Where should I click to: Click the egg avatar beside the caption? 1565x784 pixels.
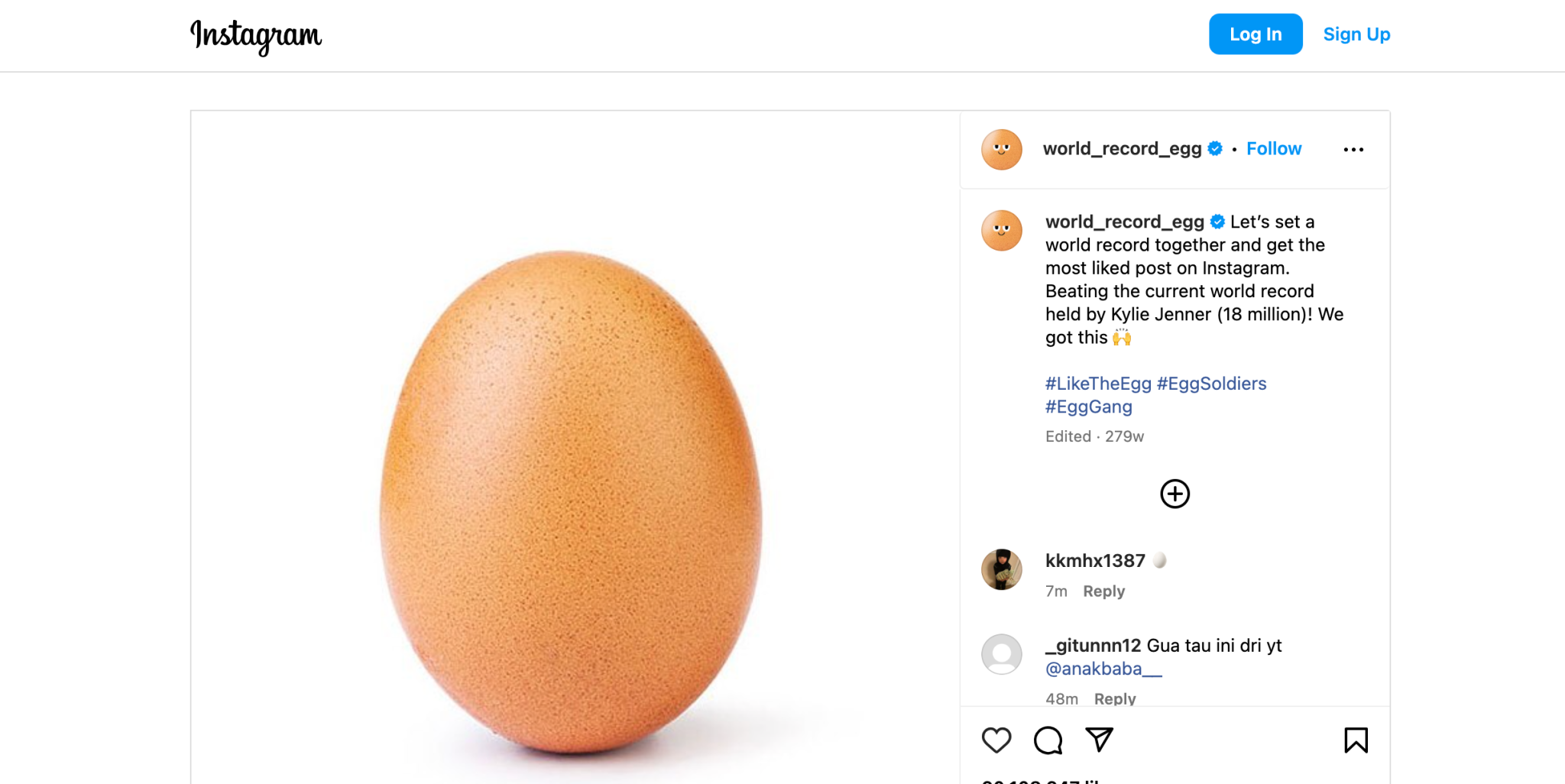(1001, 231)
